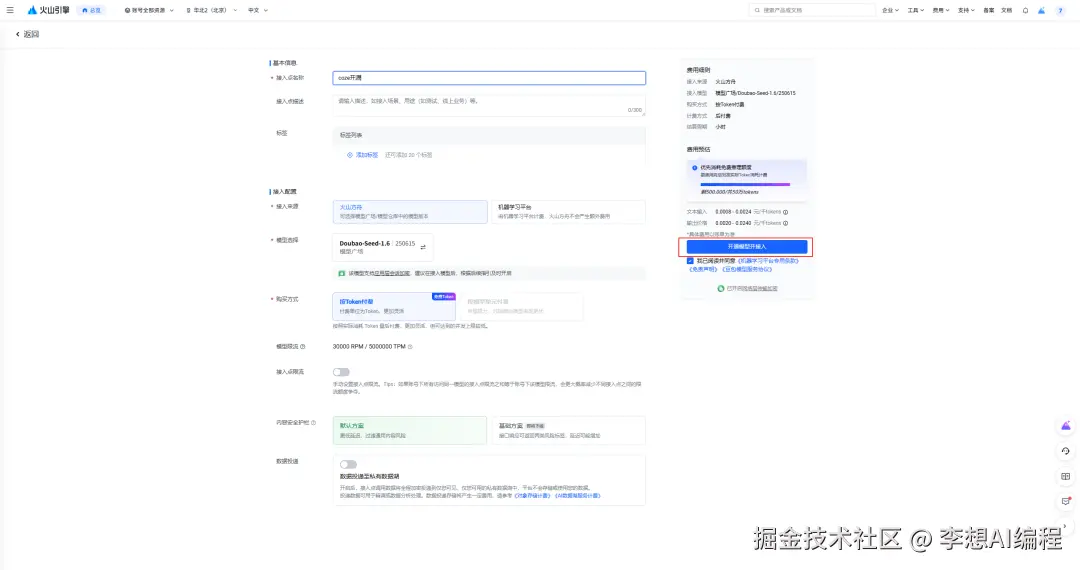This screenshot has height=570, width=1080.
Task: Expand the 企业 top menu
Action: 890,10
